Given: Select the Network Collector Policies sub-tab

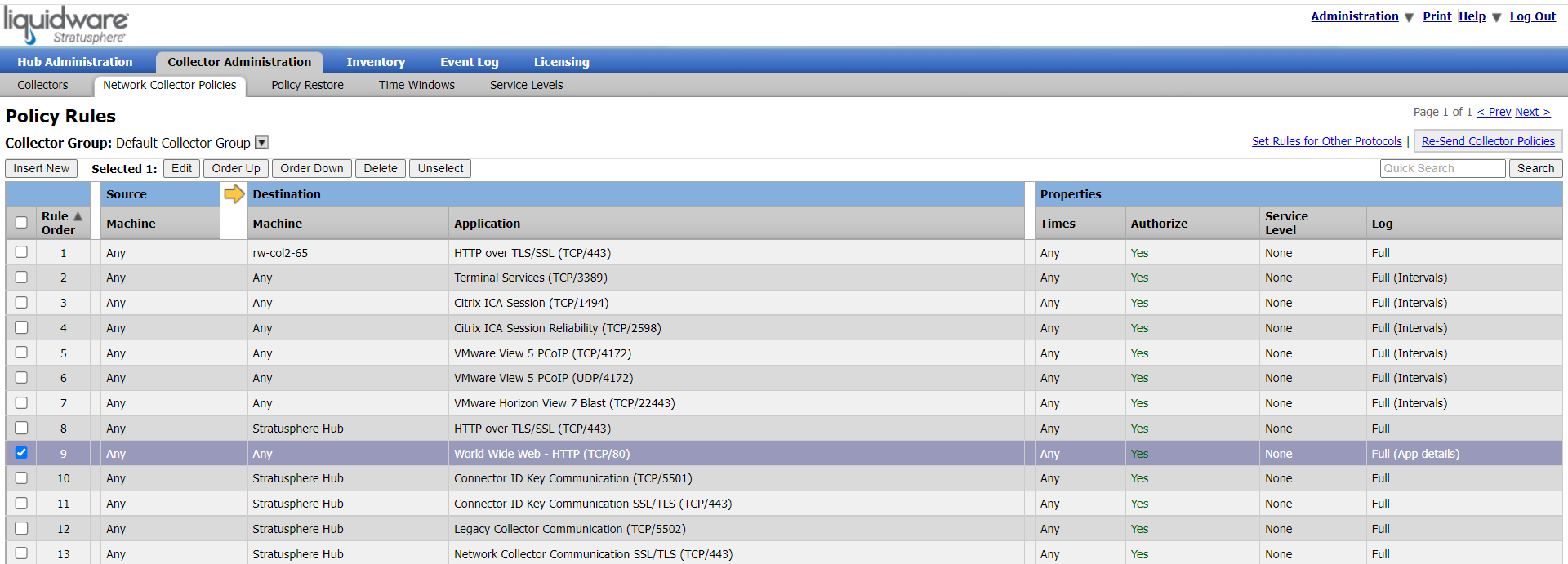Looking at the screenshot, I should [170, 85].
